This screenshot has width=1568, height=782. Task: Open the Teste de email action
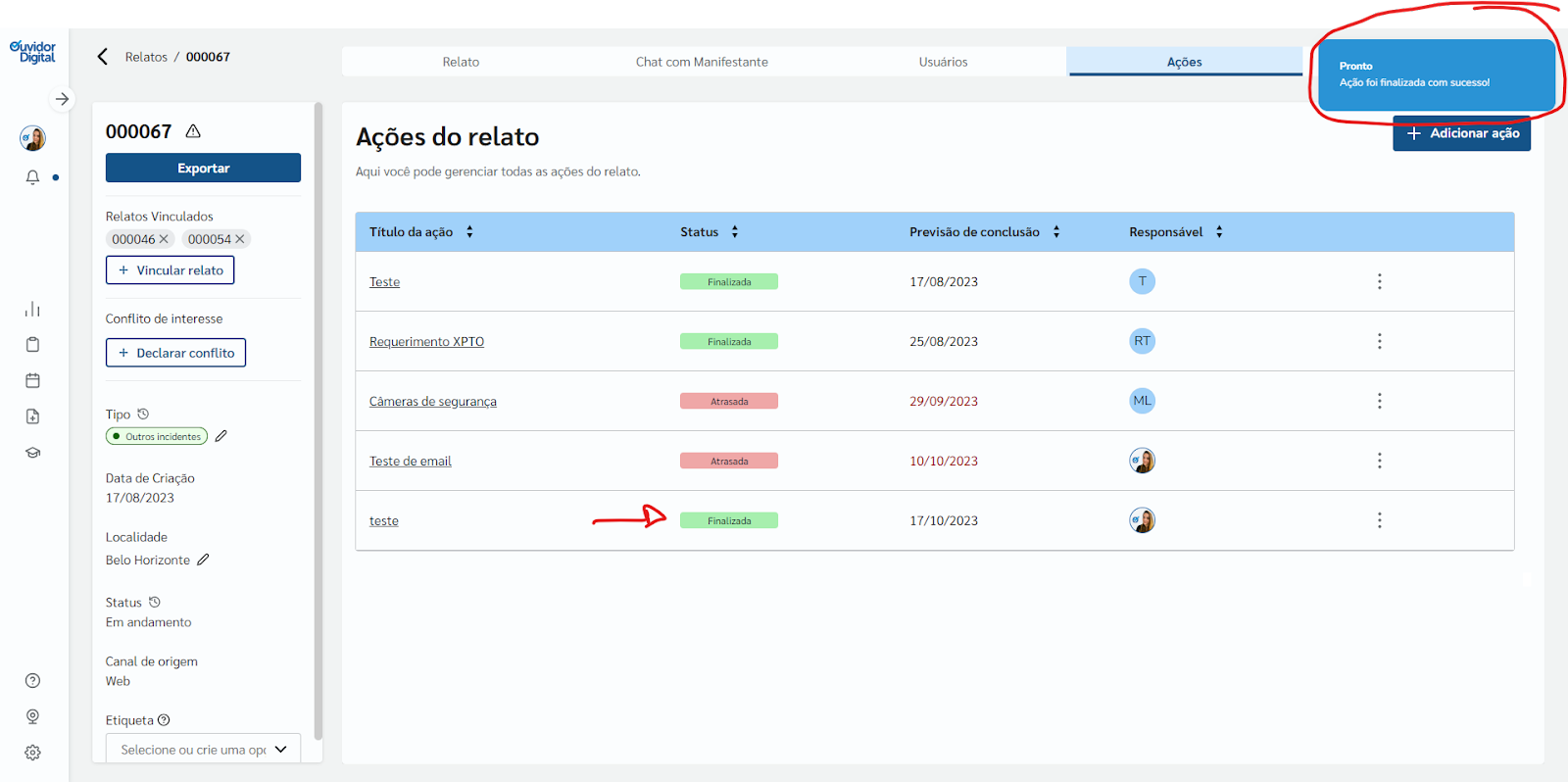click(411, 462)
